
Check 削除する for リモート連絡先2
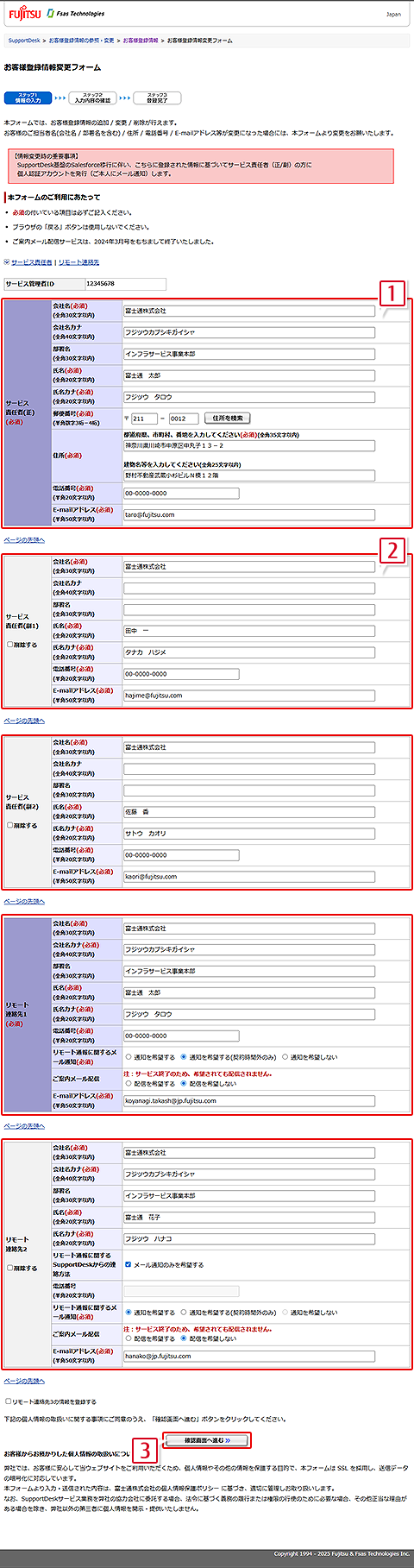click(9, 1269)
